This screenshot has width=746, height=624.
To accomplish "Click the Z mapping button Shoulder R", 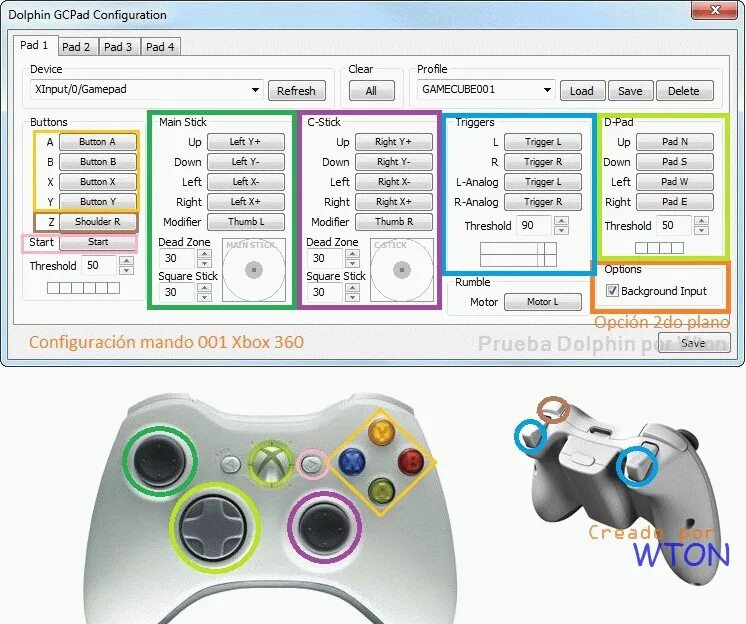I will click(98, 222).
